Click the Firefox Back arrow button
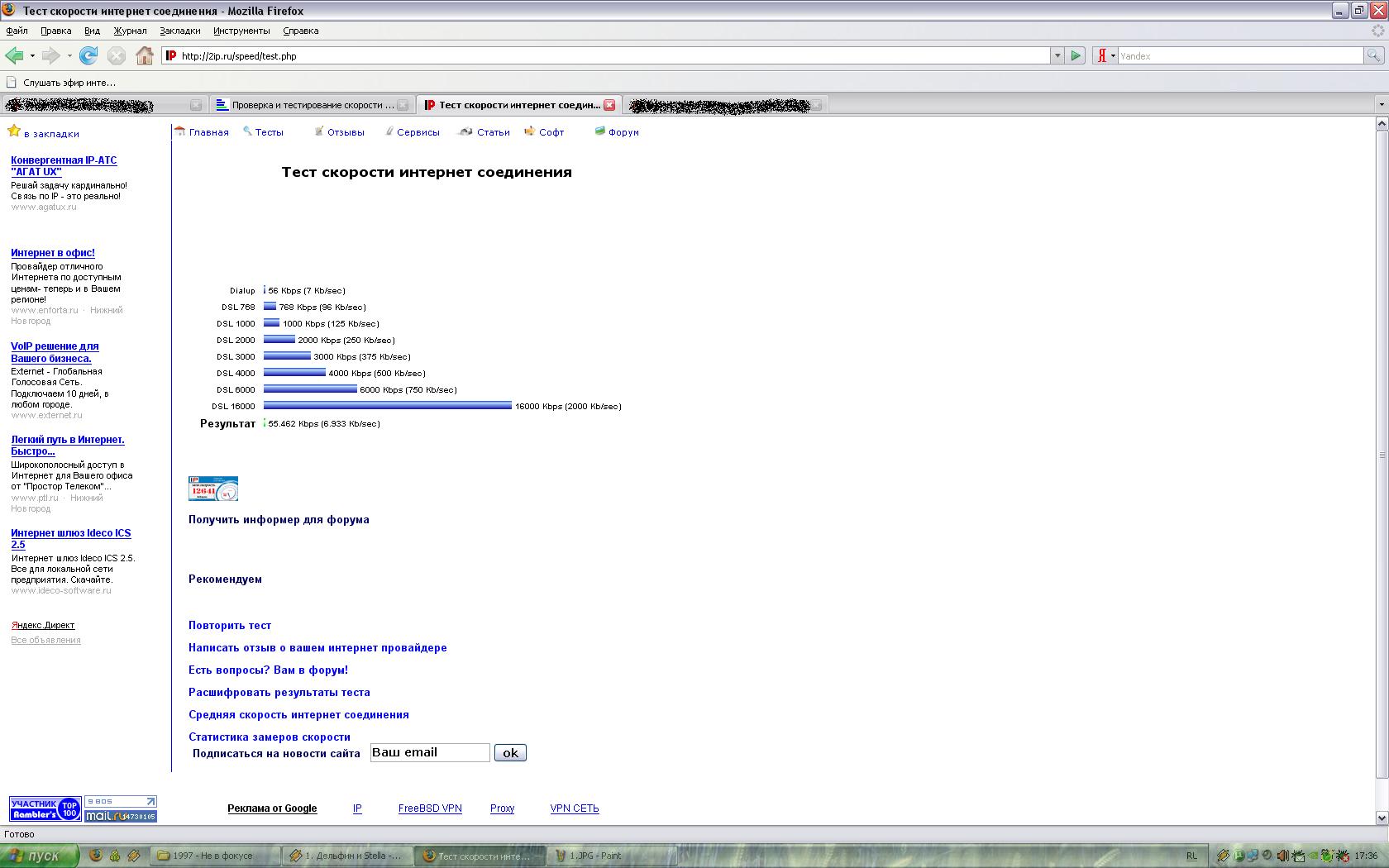Image resolution: width=1389 pixels, height=868 pixels. (14, 55)
